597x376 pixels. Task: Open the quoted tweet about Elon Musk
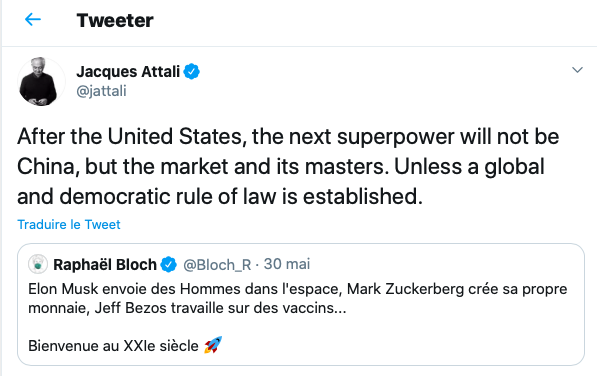pos(301,304)
